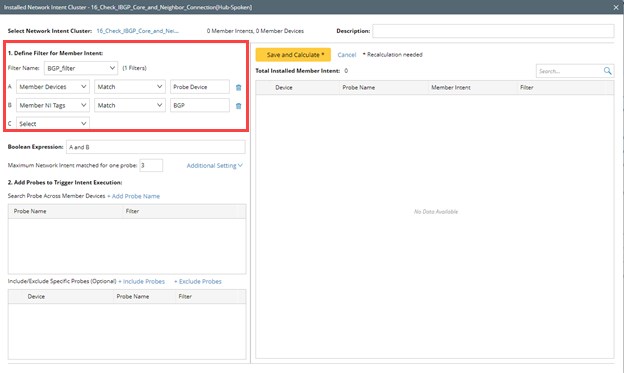Open the 16_Check_IBGP_Core_and_Nei cluster link
The width and height of the screenshot is (624, 373).
point(138,31)
